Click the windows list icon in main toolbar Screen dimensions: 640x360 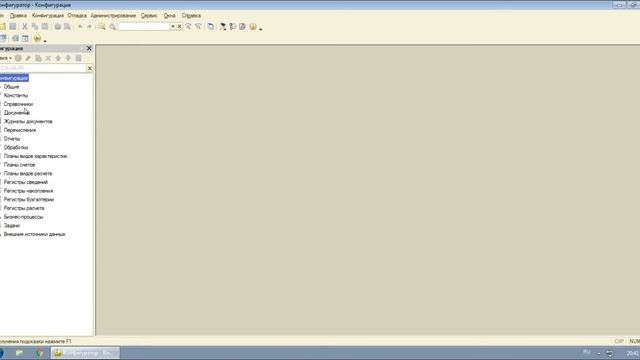click(210, 27)
